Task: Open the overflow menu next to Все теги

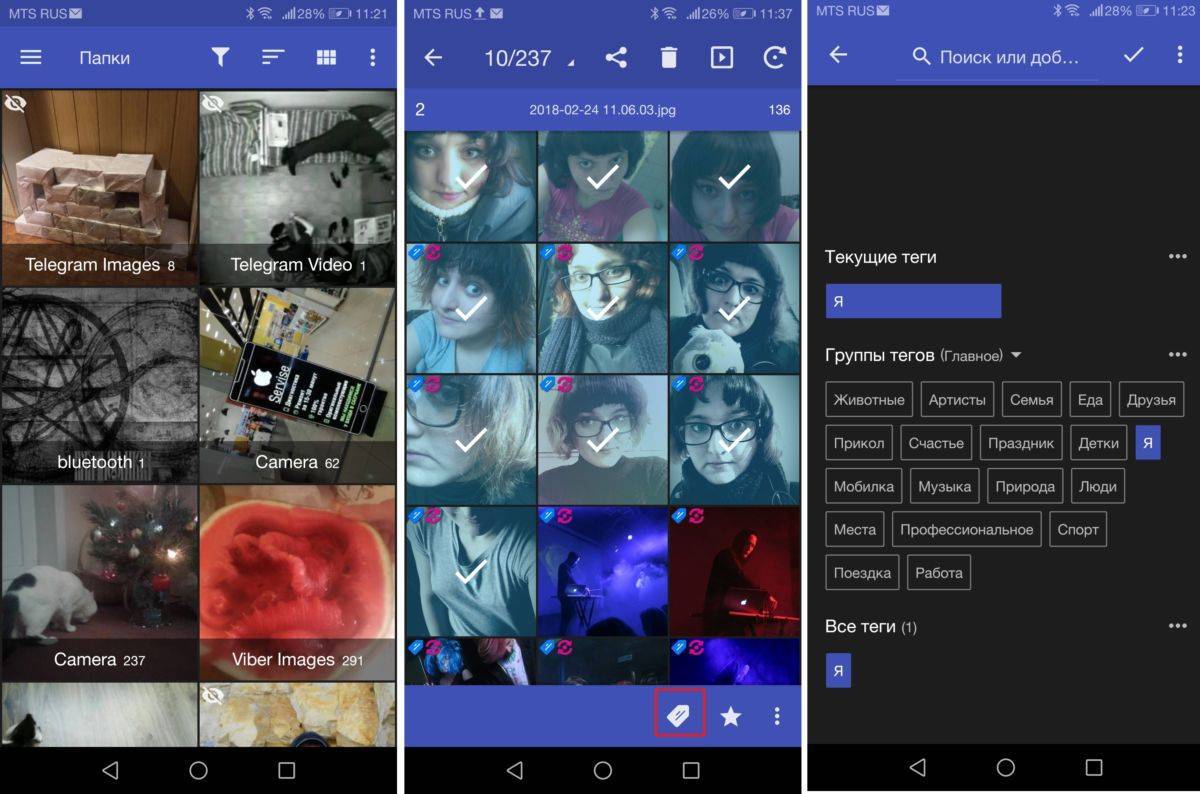Action: (x=1177, y=626)
